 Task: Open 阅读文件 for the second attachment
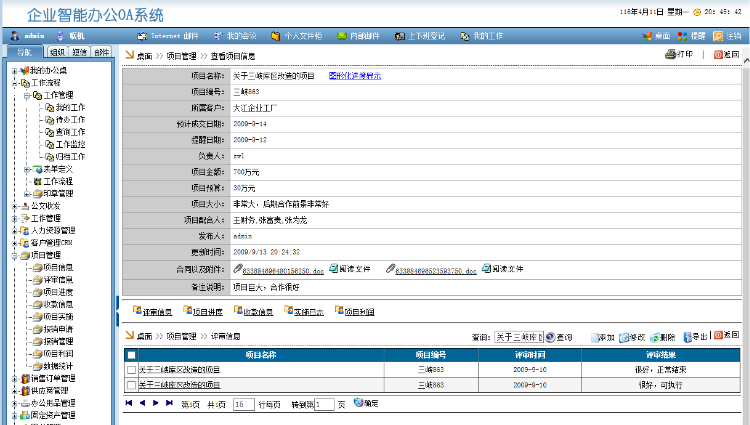coord(502,269)
